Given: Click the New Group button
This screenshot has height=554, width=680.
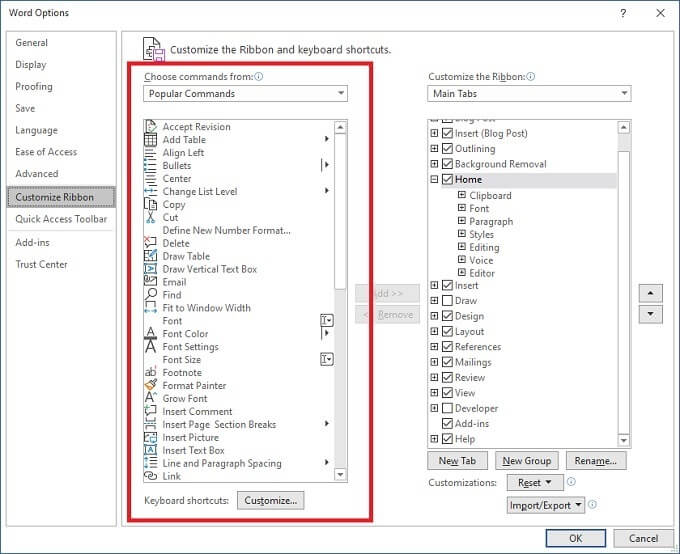Looking at the screenshot, I should click(x=527, y=461).
